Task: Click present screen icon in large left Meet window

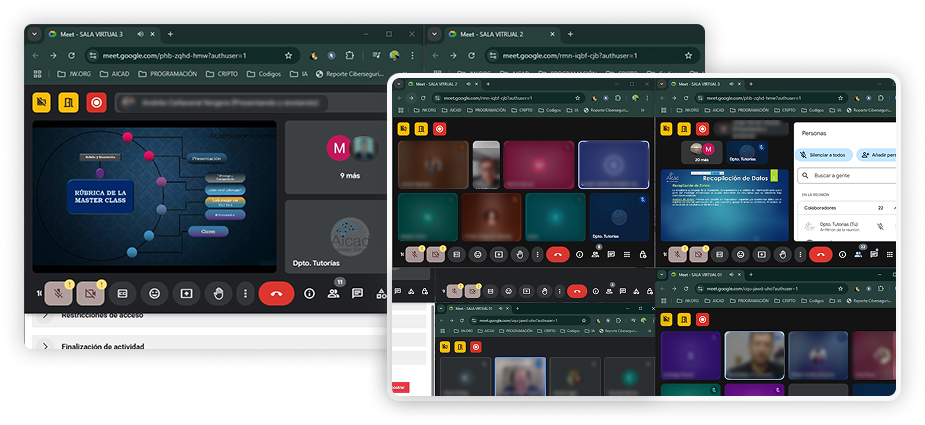Action: 185,294
